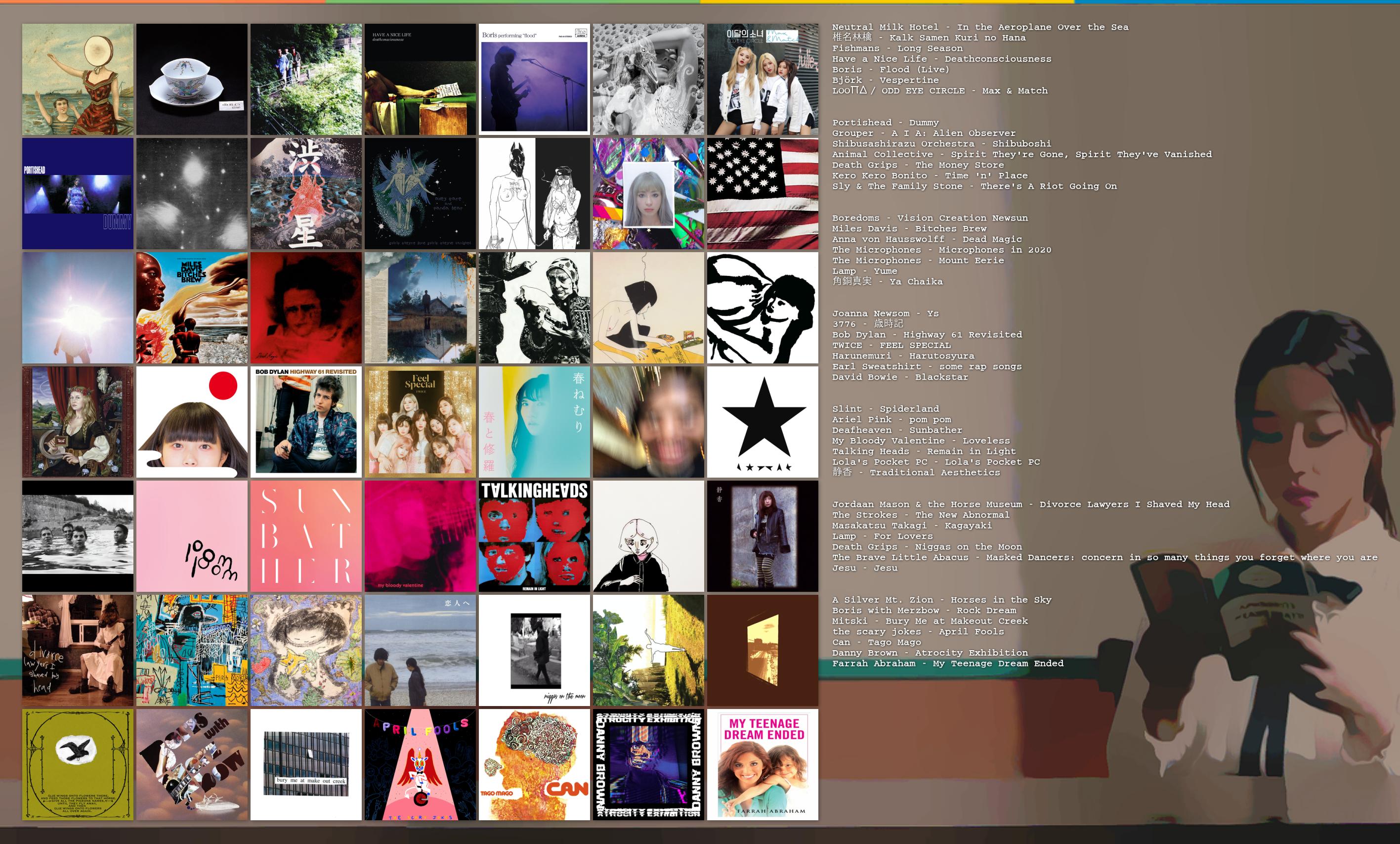
Task: Click text 'Fishmans - Long Season'
Action: click(897, 48)
